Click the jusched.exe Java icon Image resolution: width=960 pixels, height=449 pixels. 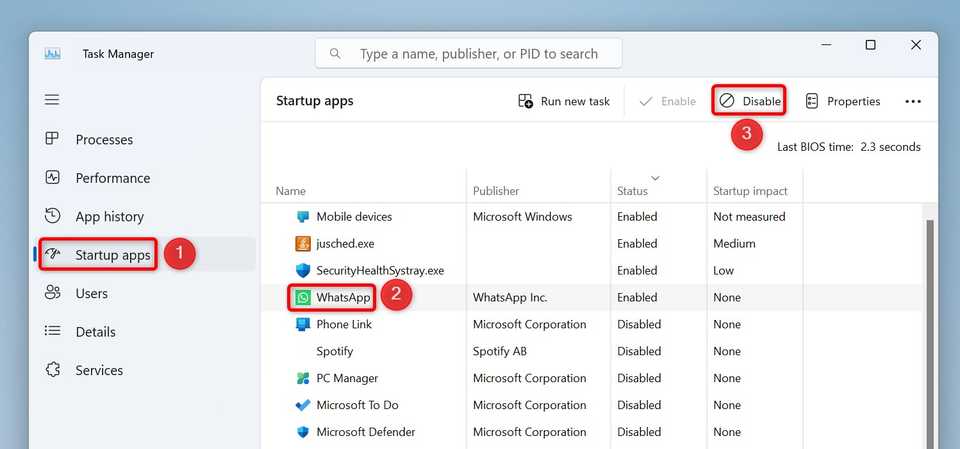tap(303, 244)
